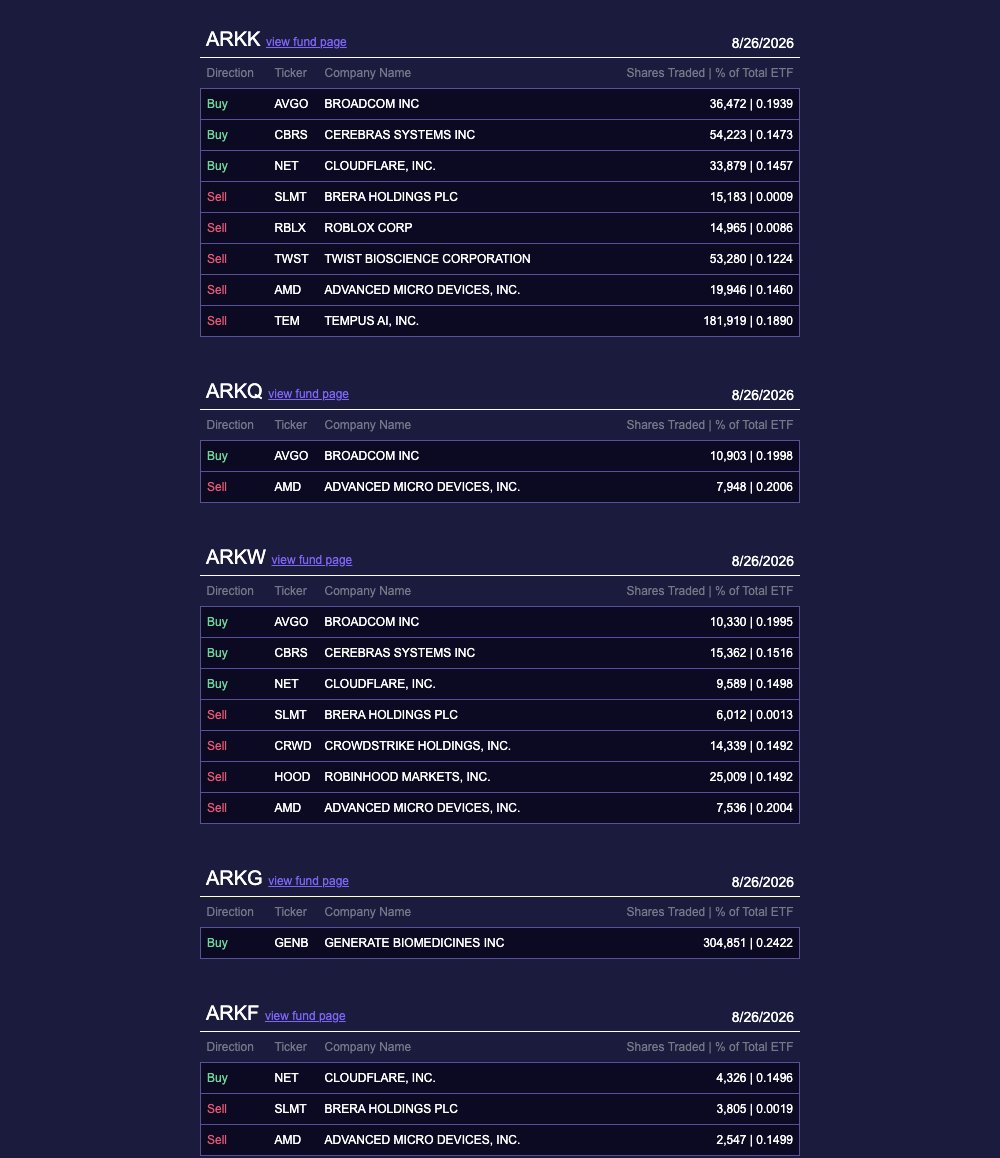The image size is (1000, 1158).
Task: Click the ARKF Brera Holdings PLC row
Action: coord(500,1109)
